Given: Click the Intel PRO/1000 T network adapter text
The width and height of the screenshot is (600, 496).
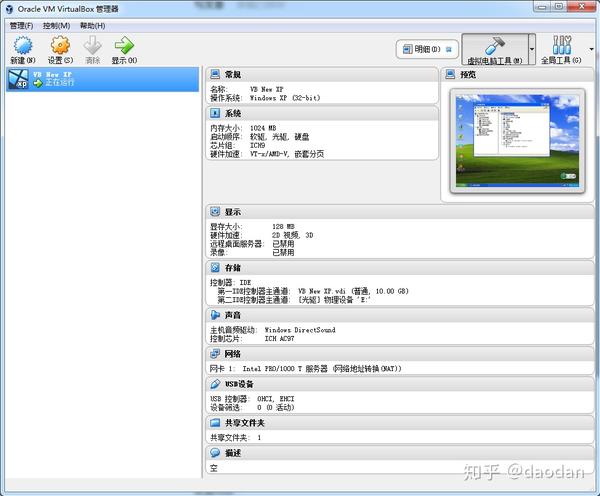Looking at the screenshot, I should [x=322, y=369].
